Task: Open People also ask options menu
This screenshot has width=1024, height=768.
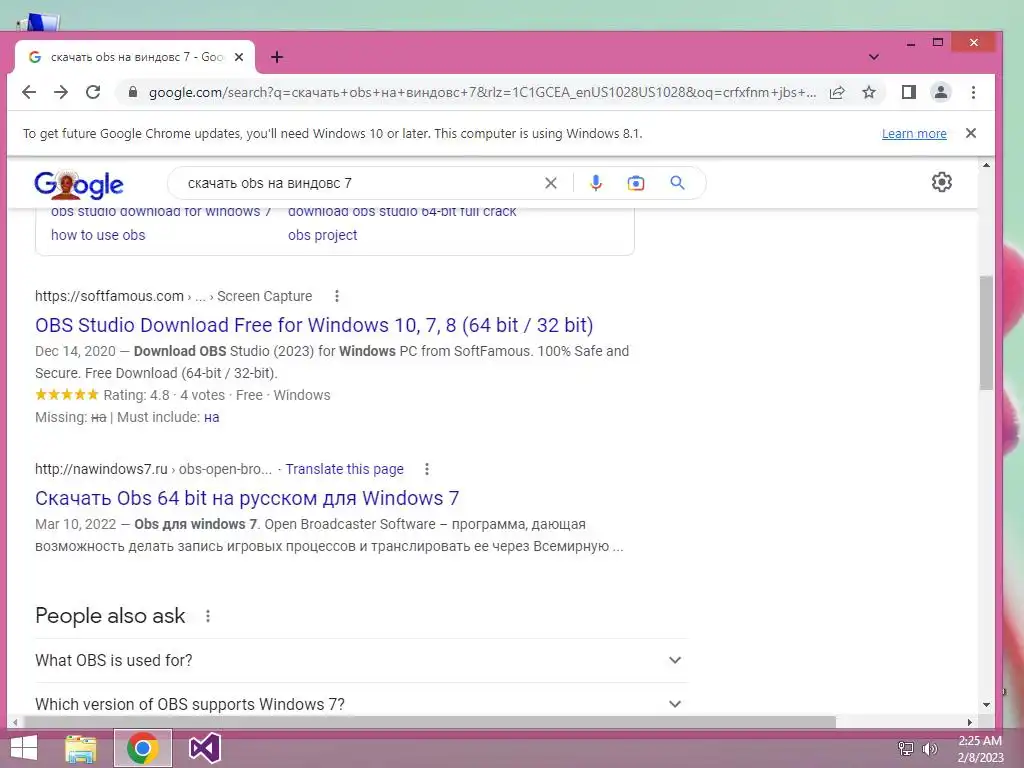Action: tap(208, 616)
